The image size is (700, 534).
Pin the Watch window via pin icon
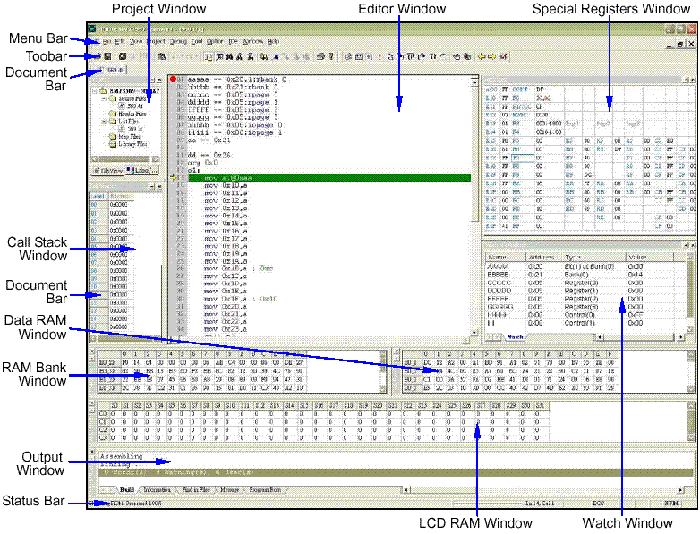point(687,245)
